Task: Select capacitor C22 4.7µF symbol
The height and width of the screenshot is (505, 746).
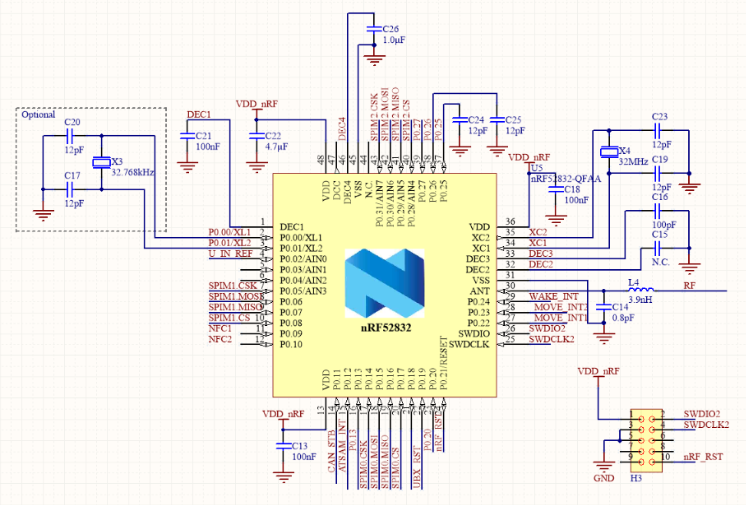Action: pyautogui.click(x=256, y=136)
